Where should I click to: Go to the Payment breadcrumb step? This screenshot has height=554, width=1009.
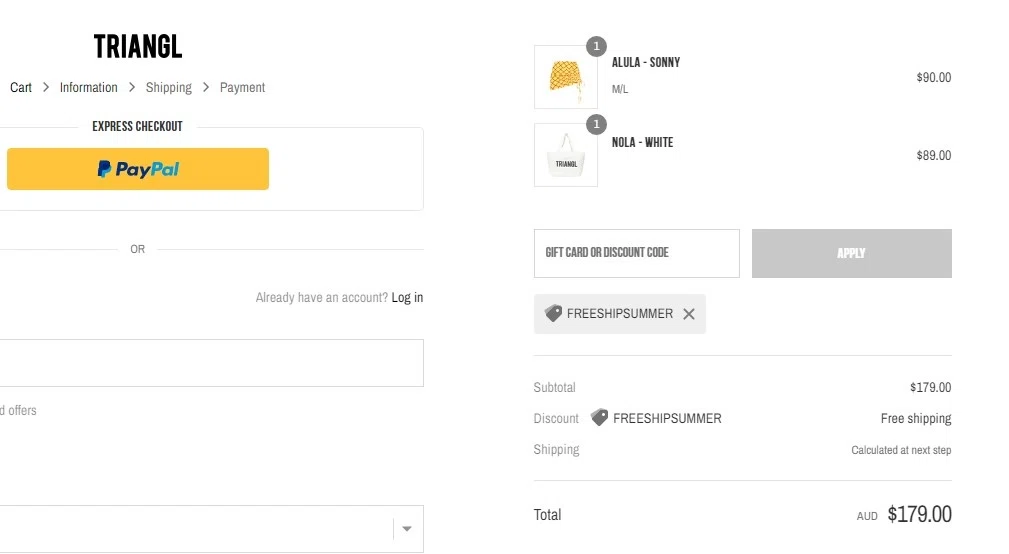[x=242, y=87]
